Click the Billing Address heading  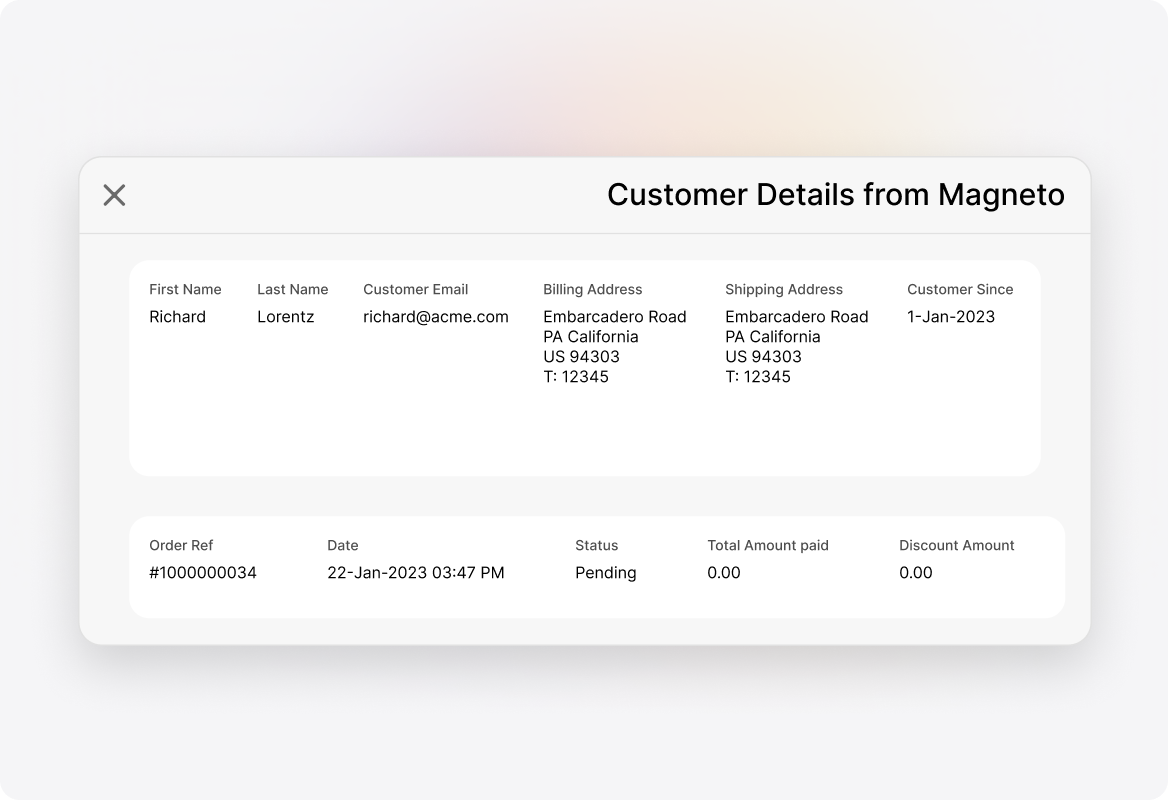592,289
